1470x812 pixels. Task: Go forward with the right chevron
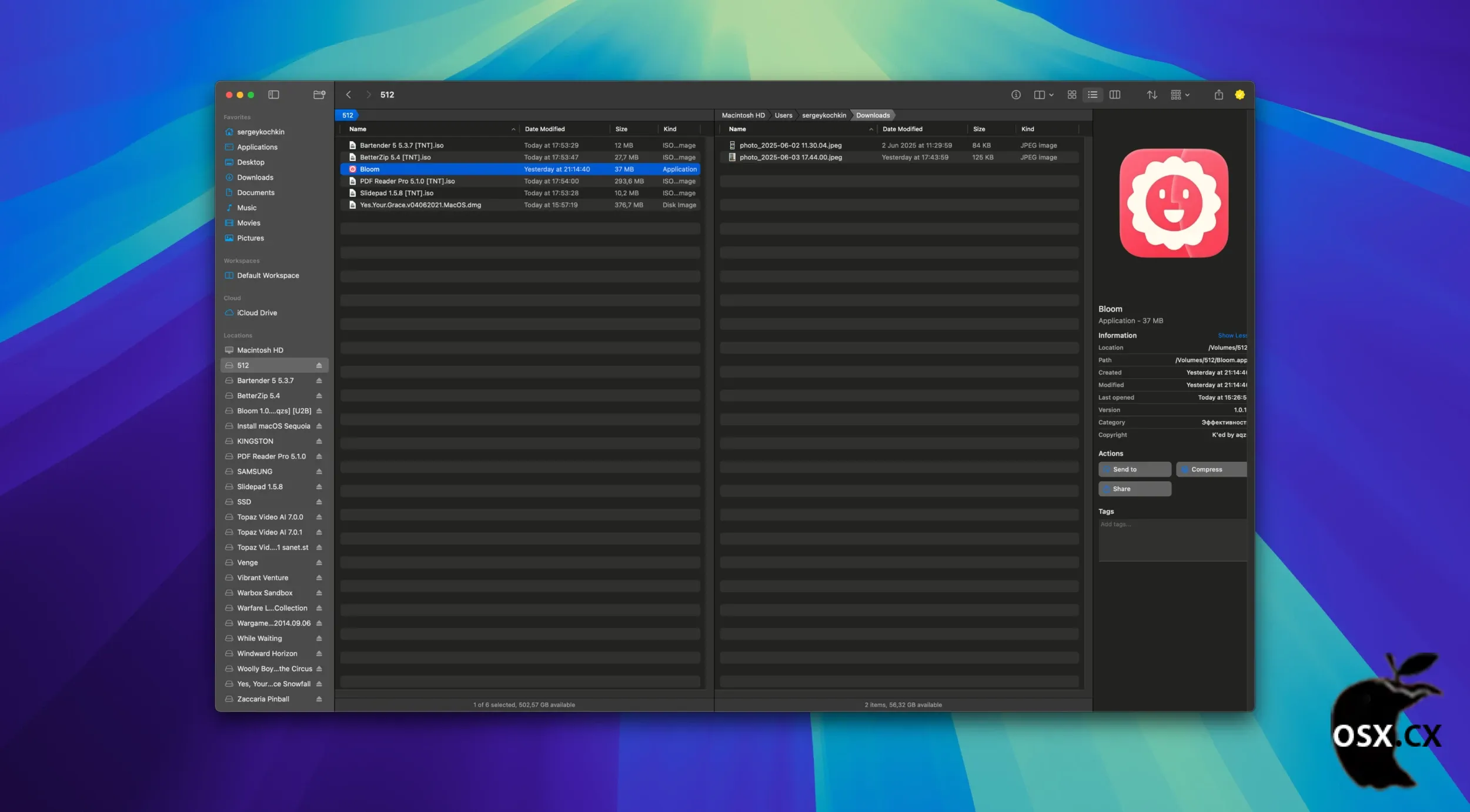(x=369, y=95)
